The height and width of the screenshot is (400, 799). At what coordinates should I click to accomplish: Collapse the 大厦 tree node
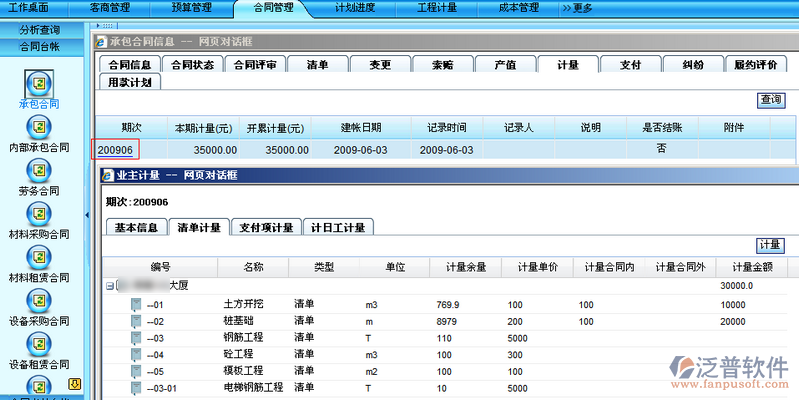click(109, 286)
